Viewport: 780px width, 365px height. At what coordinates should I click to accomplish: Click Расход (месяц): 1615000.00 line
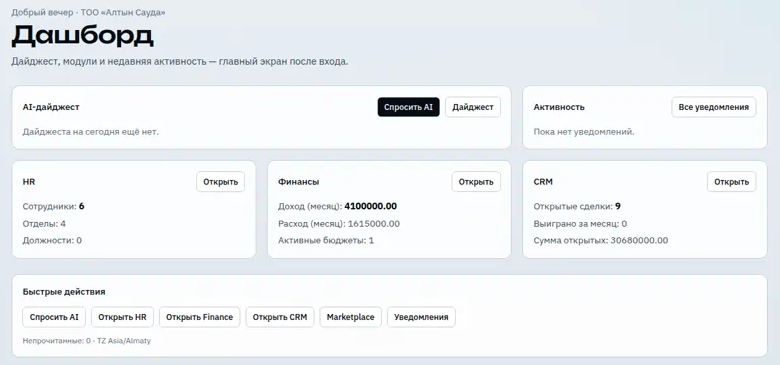(x=339, y=224)
